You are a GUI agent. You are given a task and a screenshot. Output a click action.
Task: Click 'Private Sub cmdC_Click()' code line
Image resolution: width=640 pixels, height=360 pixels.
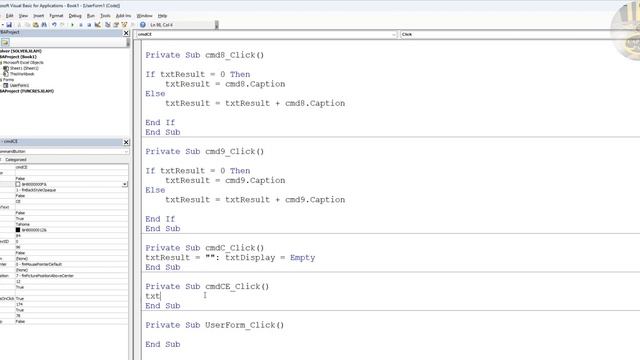[204, 248]
